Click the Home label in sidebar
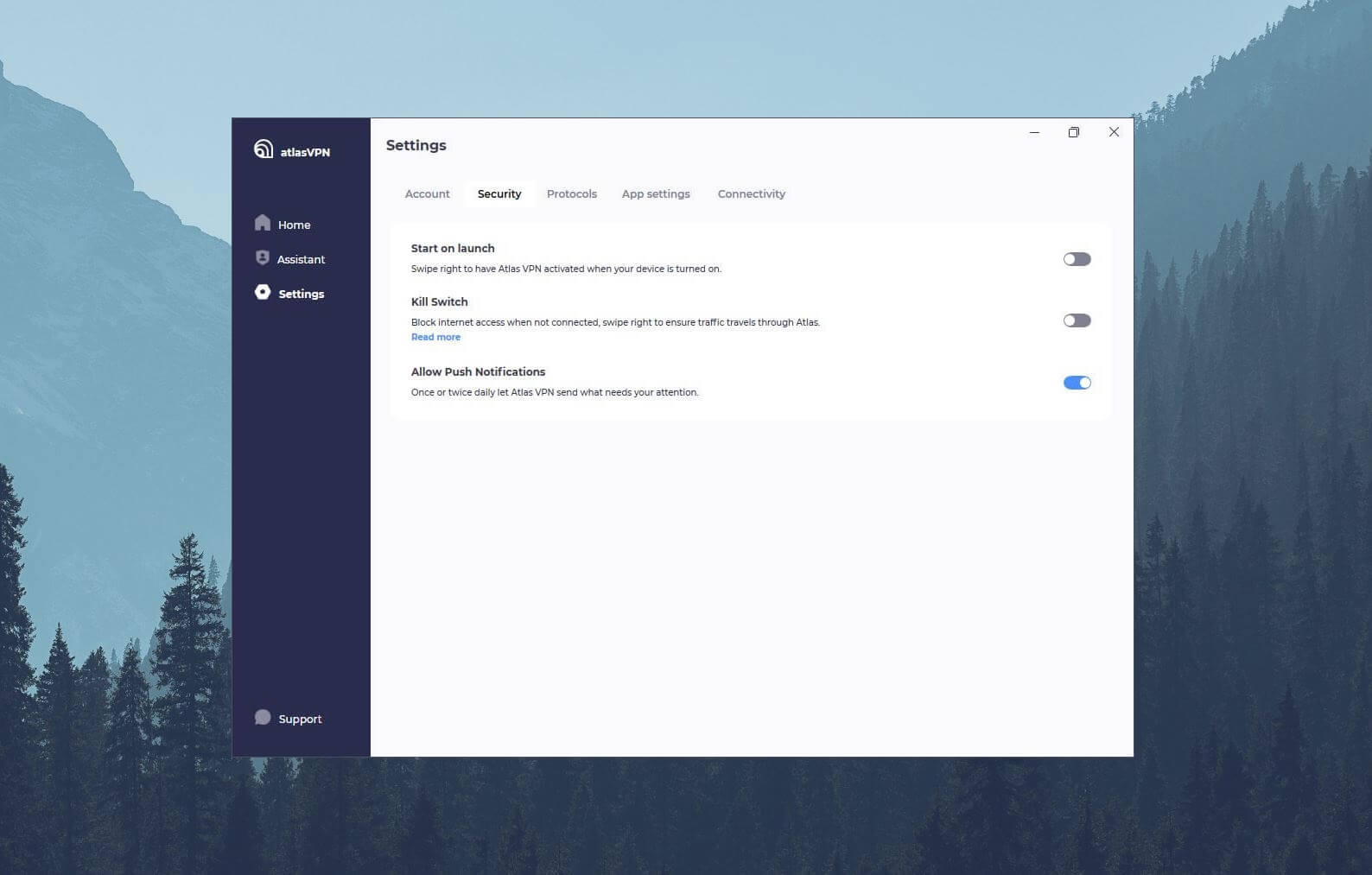 tap(294, 225)
